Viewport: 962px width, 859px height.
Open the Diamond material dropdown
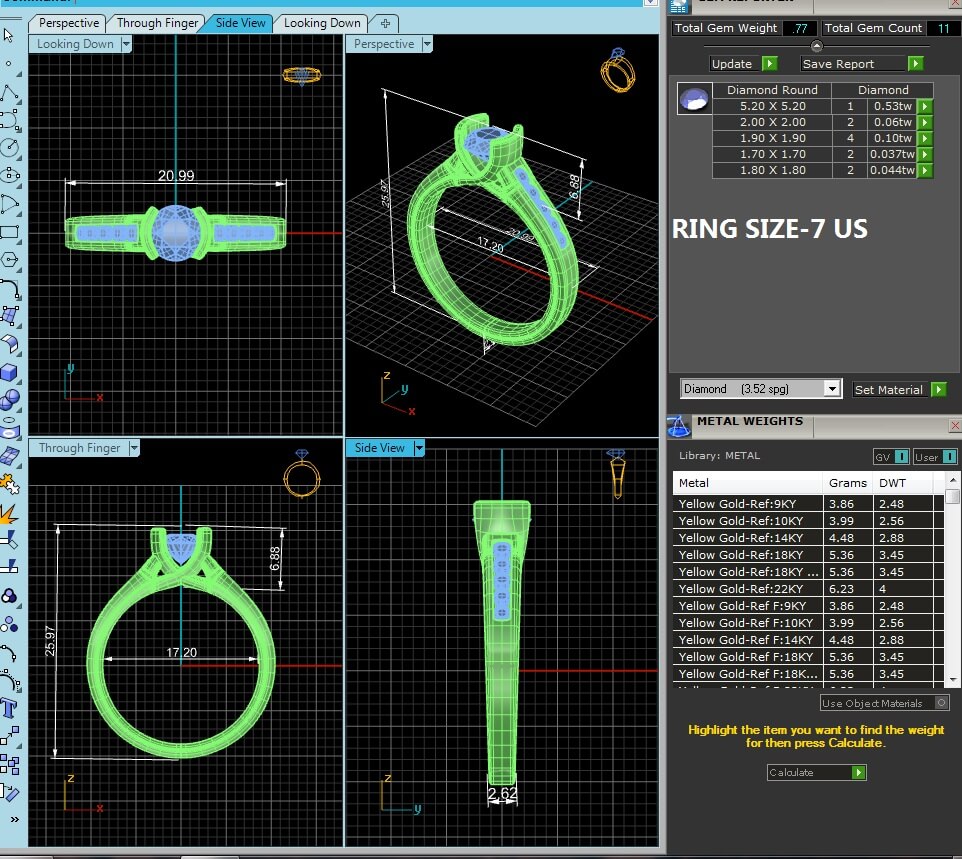click(831, 389)
